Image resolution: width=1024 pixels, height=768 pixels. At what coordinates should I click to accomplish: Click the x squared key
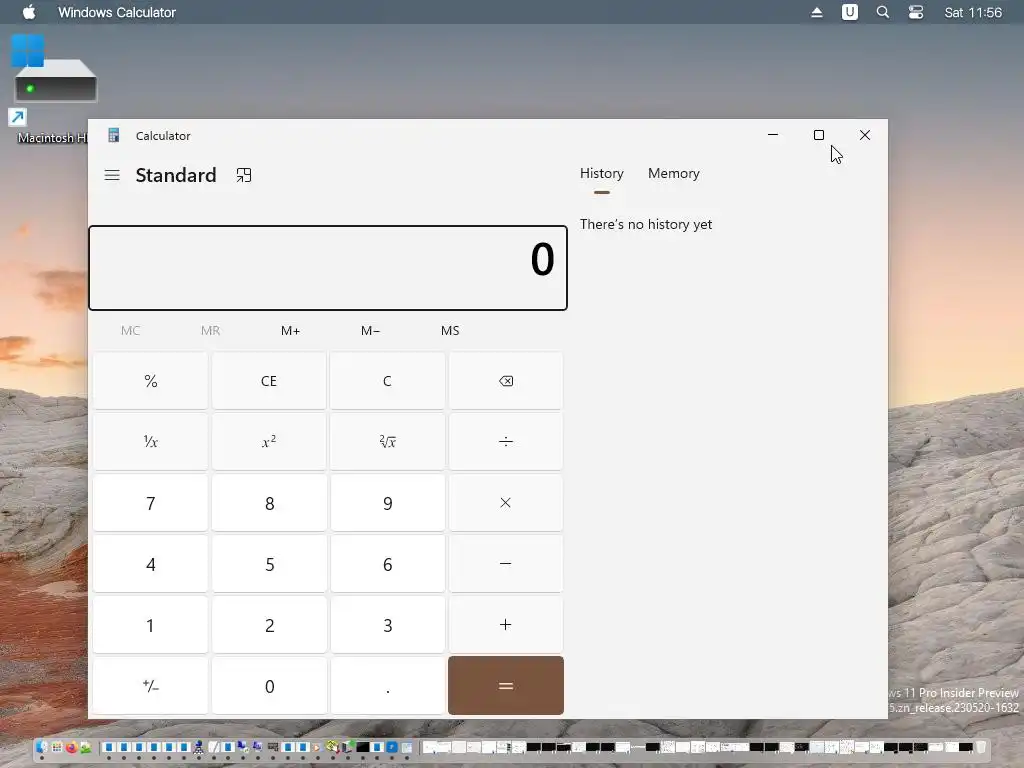(269, 442)
